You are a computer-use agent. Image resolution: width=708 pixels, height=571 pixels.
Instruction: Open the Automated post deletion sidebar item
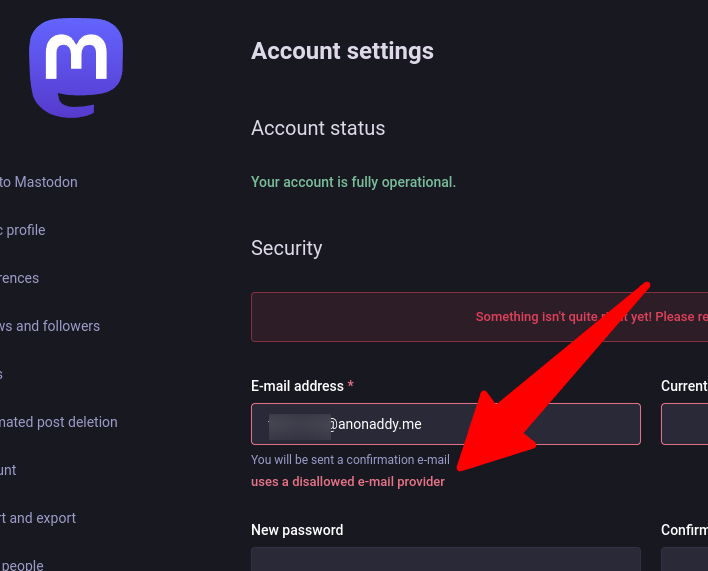59,422
